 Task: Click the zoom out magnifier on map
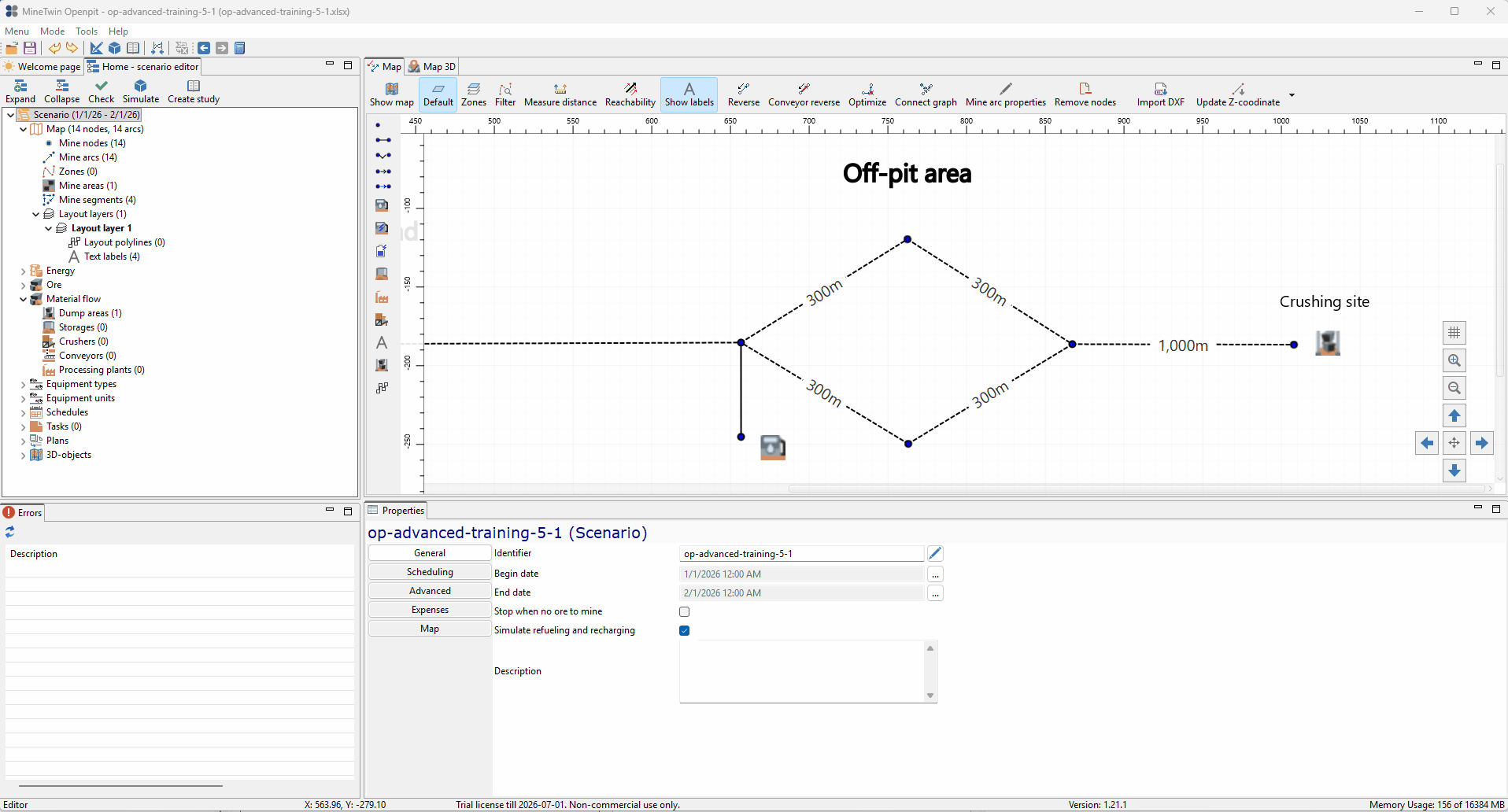pyautogui.click(x=1454, y=388)
